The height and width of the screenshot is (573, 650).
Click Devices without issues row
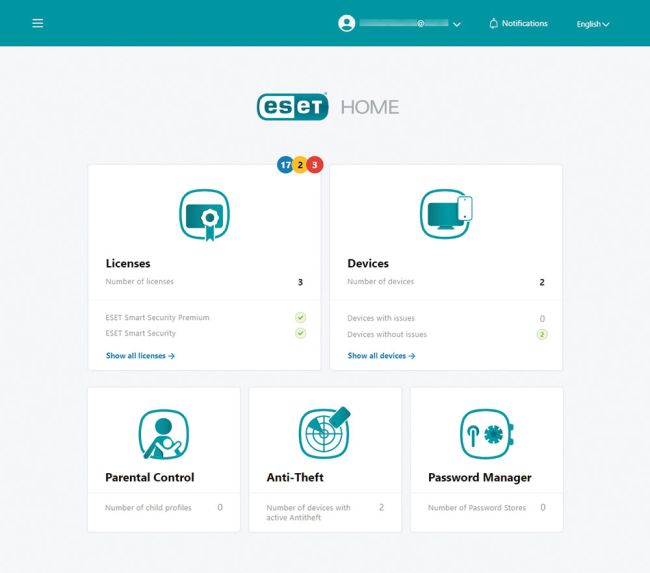447,335
